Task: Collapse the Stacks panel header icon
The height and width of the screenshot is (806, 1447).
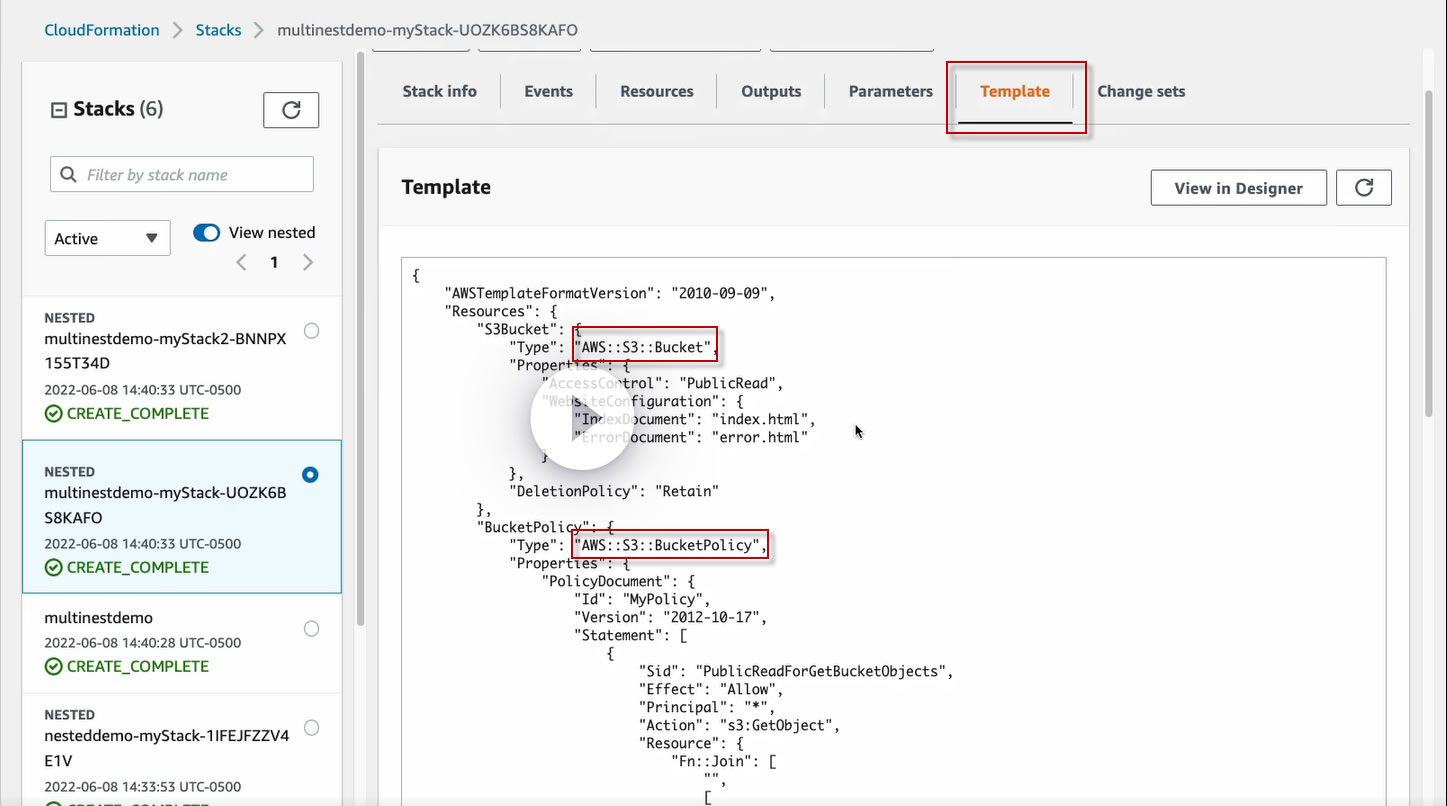Action: tap(59, 110)
